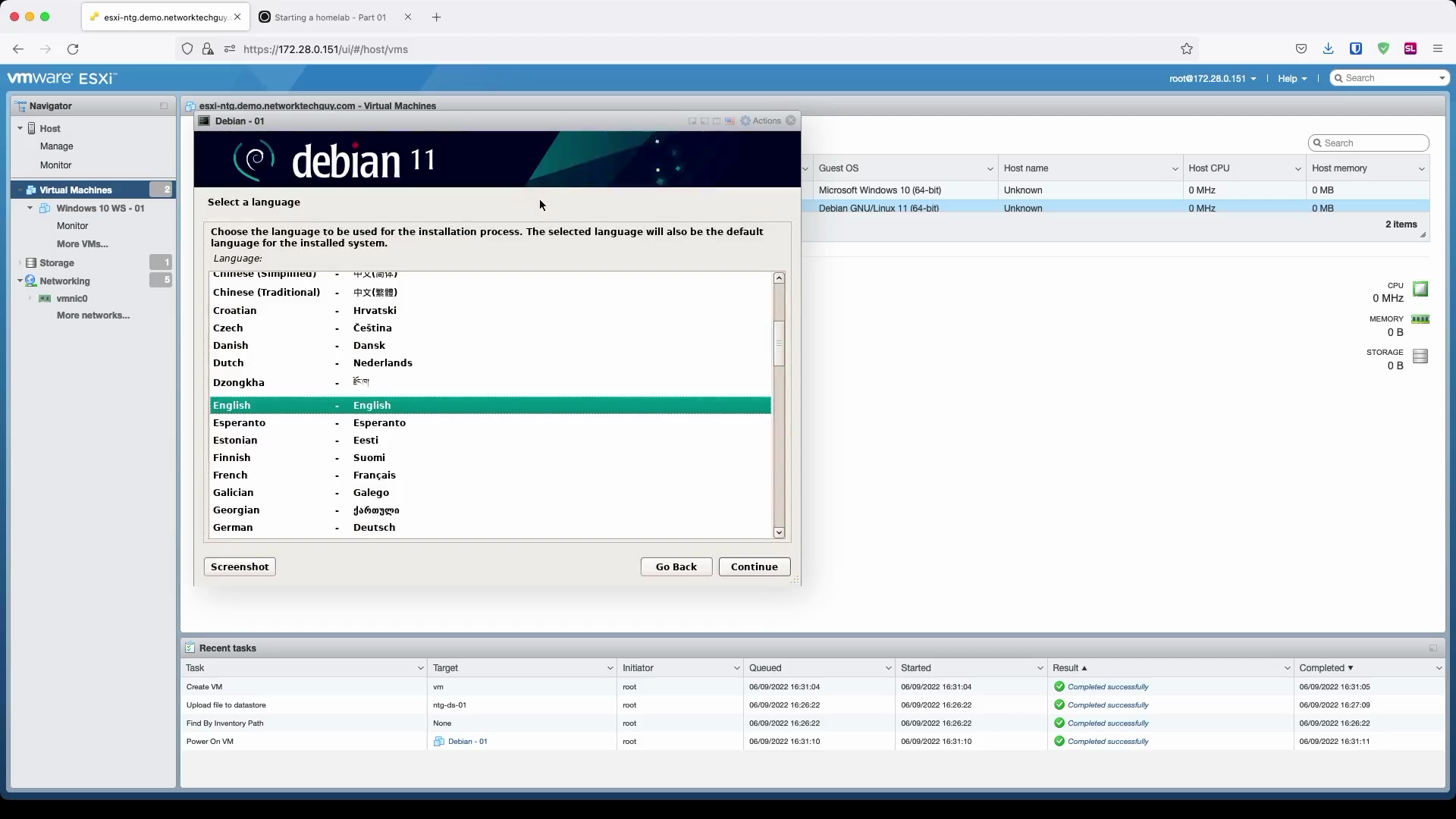Click the installer language list scrollbar thumb
The width and height of the screenshot is (1456, 819).
coord(779,344)
